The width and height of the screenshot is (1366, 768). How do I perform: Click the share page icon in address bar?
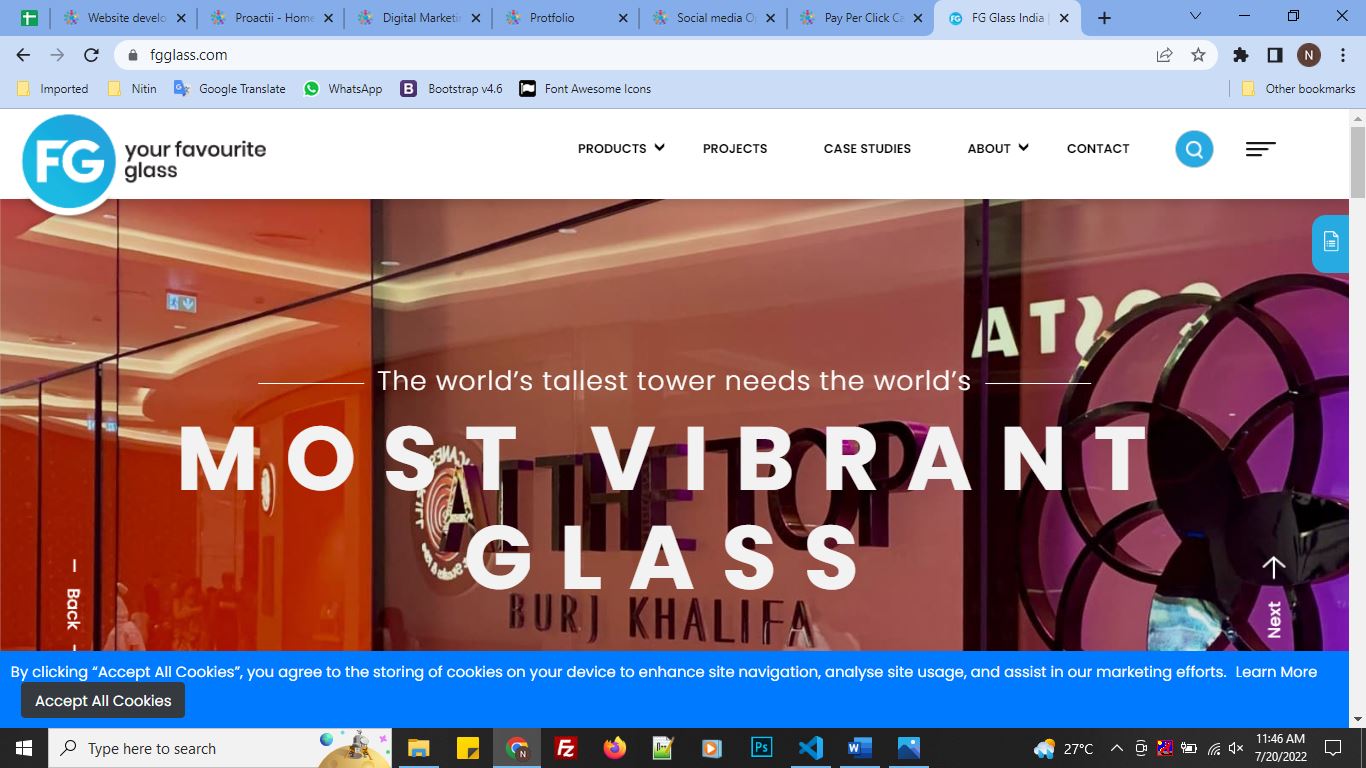point(1164,55)
